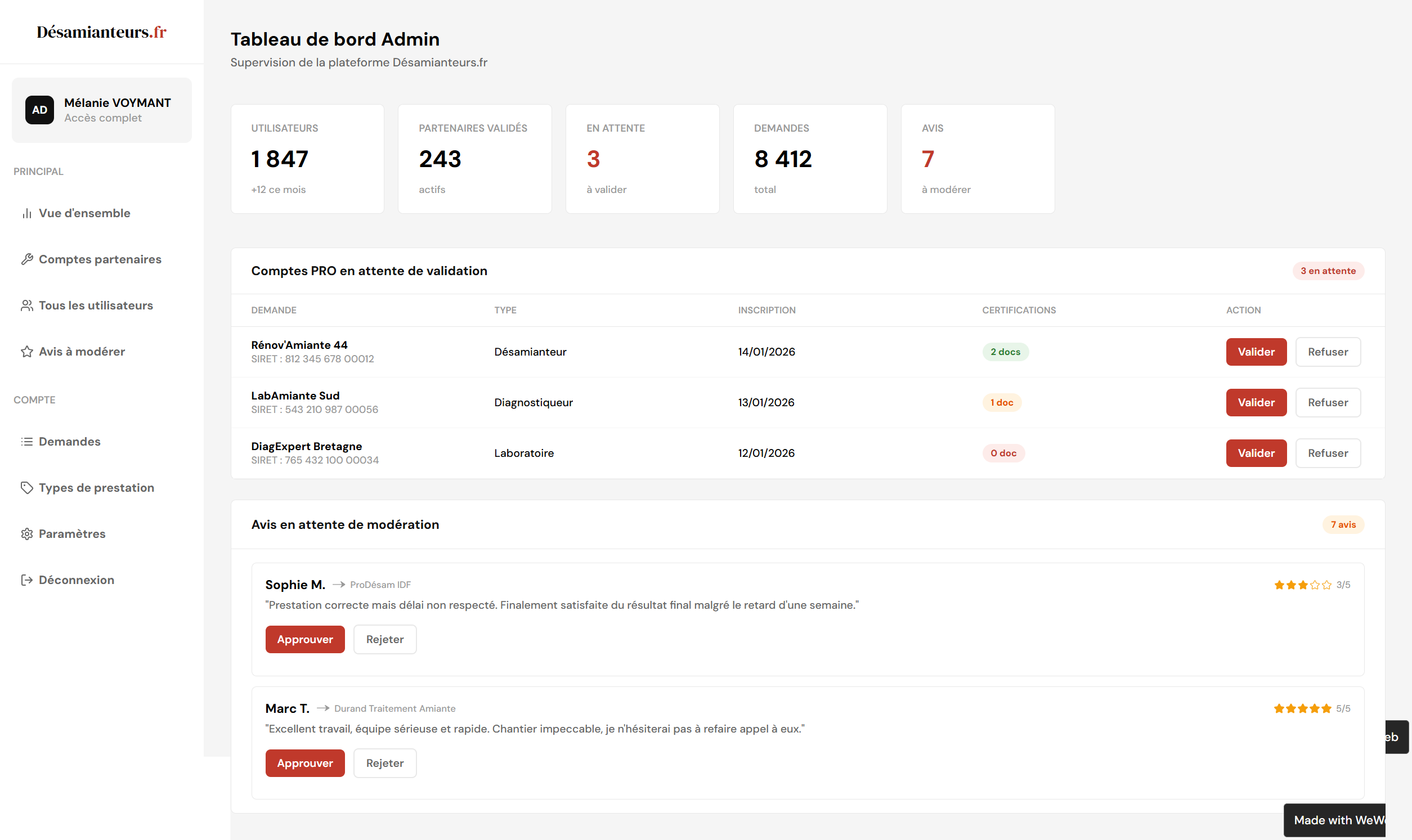Click the arrow icon after Marc T.
1412x840 pixels.
[x=322, y=709]
